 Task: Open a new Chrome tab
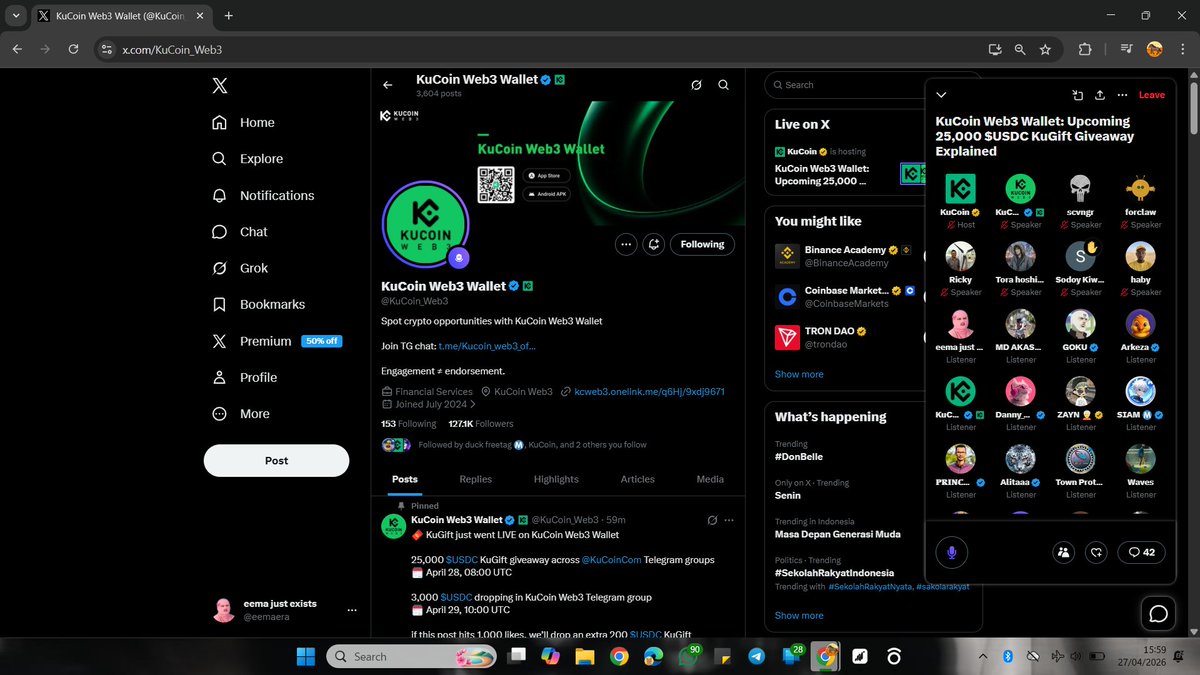click(x=229, y=16)
